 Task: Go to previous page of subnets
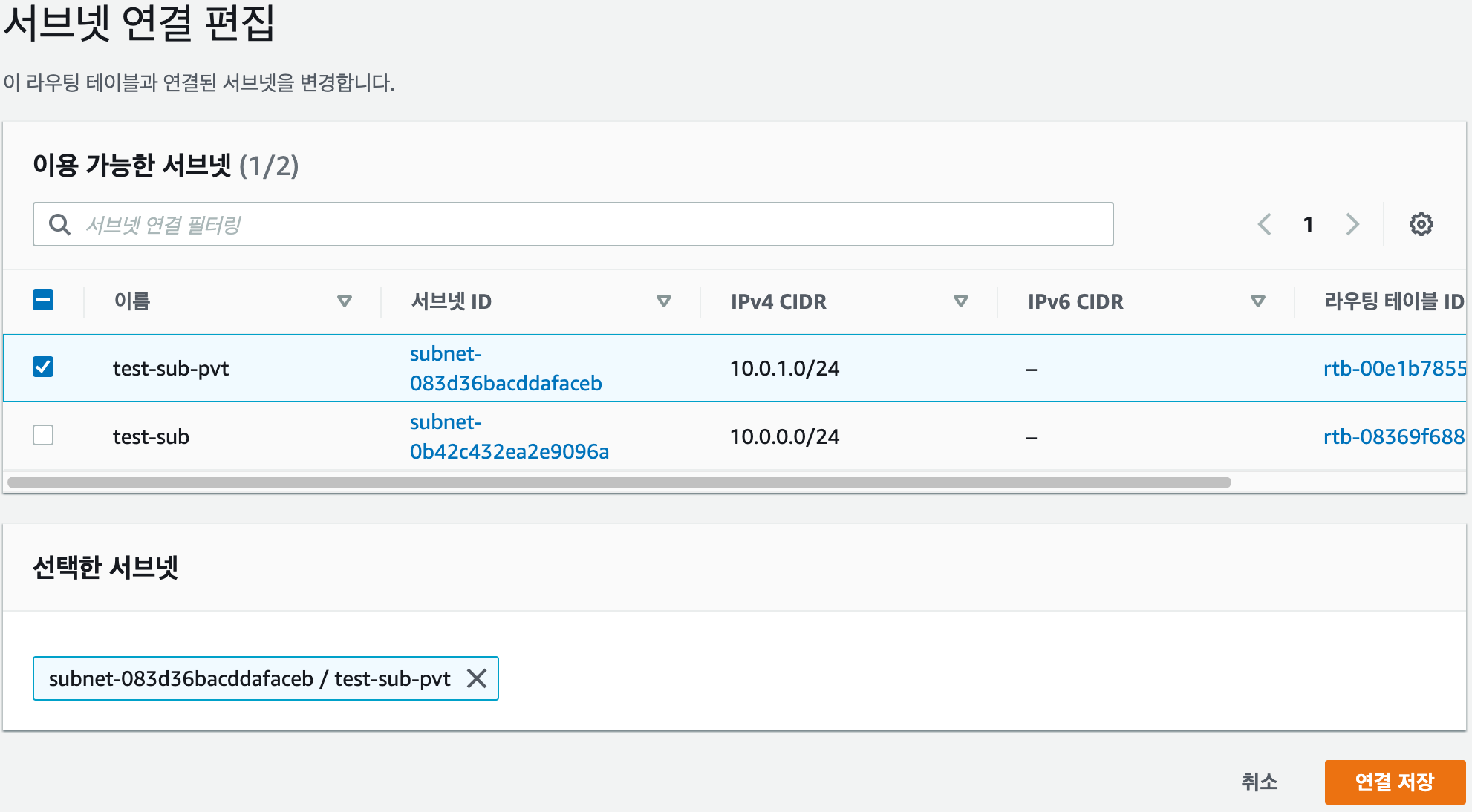click(1264, 224)
